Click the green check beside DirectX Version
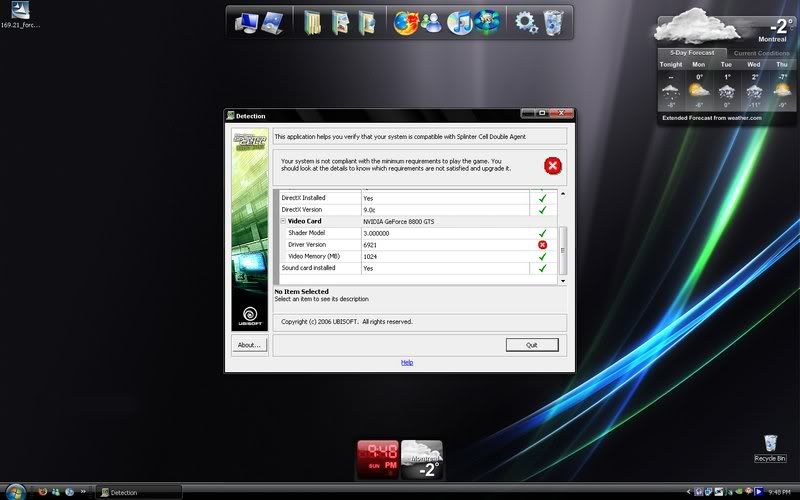The height and width of the screenshot is (500, 800). tap(542, 210)
